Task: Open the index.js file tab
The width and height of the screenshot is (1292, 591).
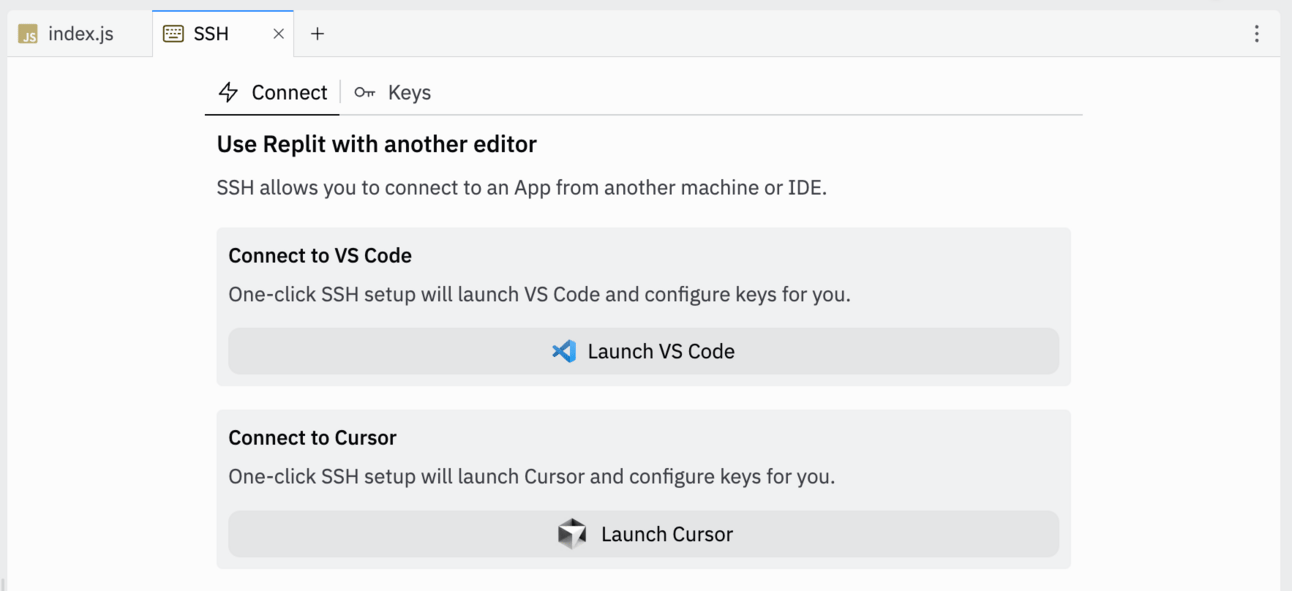Action: tap(80, 34)
